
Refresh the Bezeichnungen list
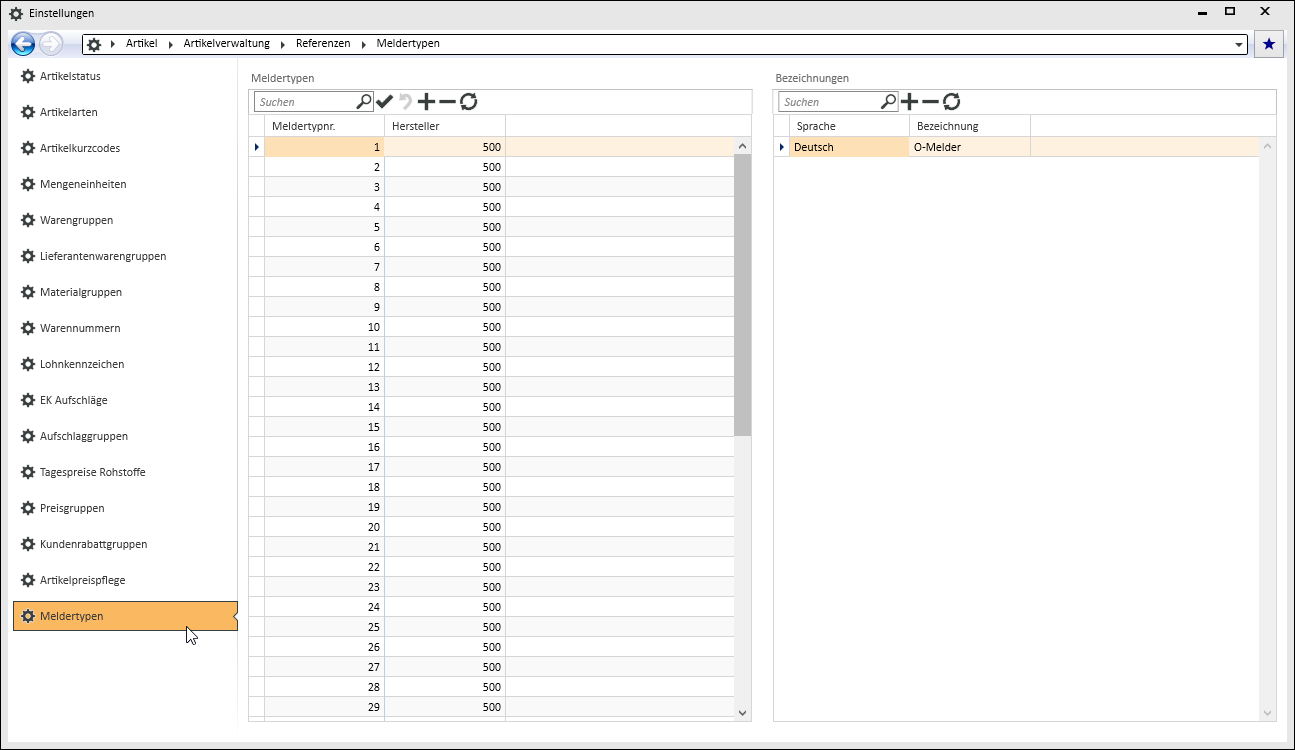(x=952, y=101)
